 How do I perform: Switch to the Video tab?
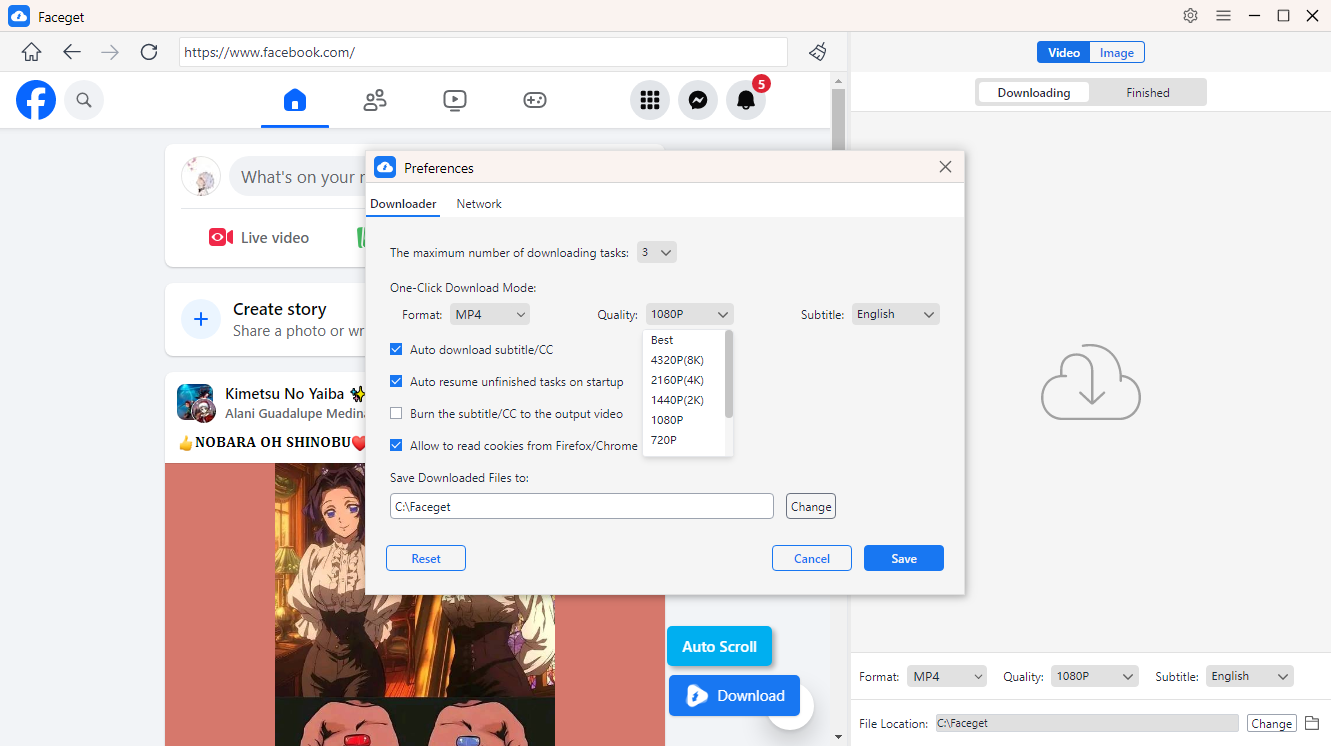pos(1063,53)
